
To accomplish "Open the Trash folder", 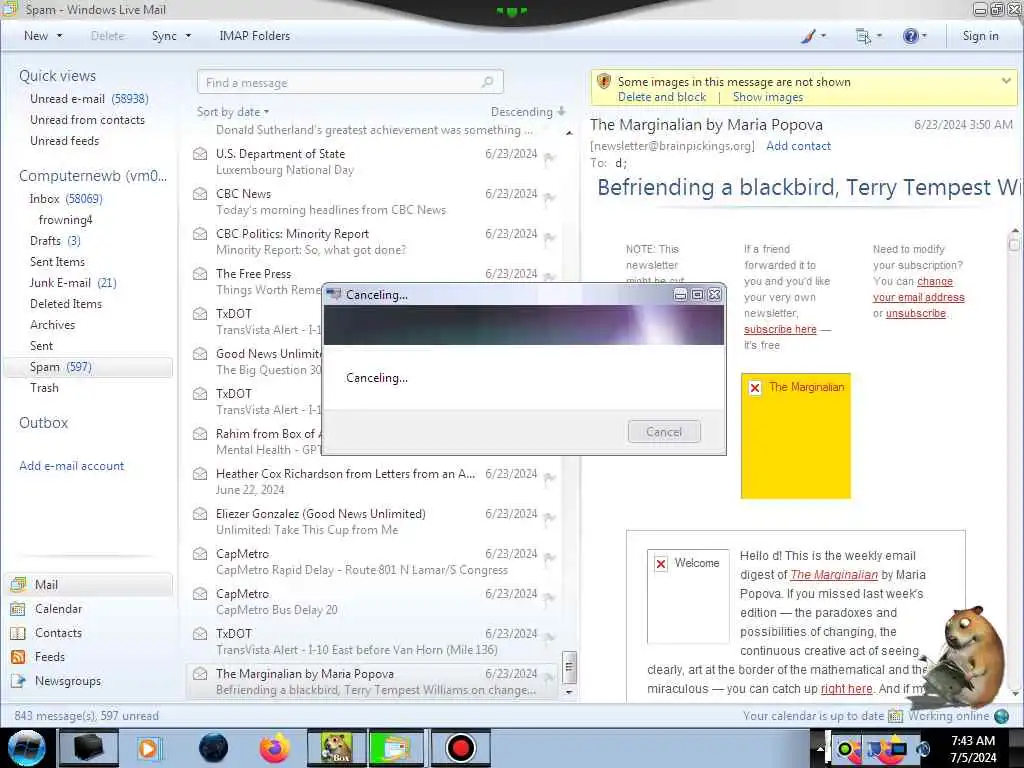I will pos(44,387).
